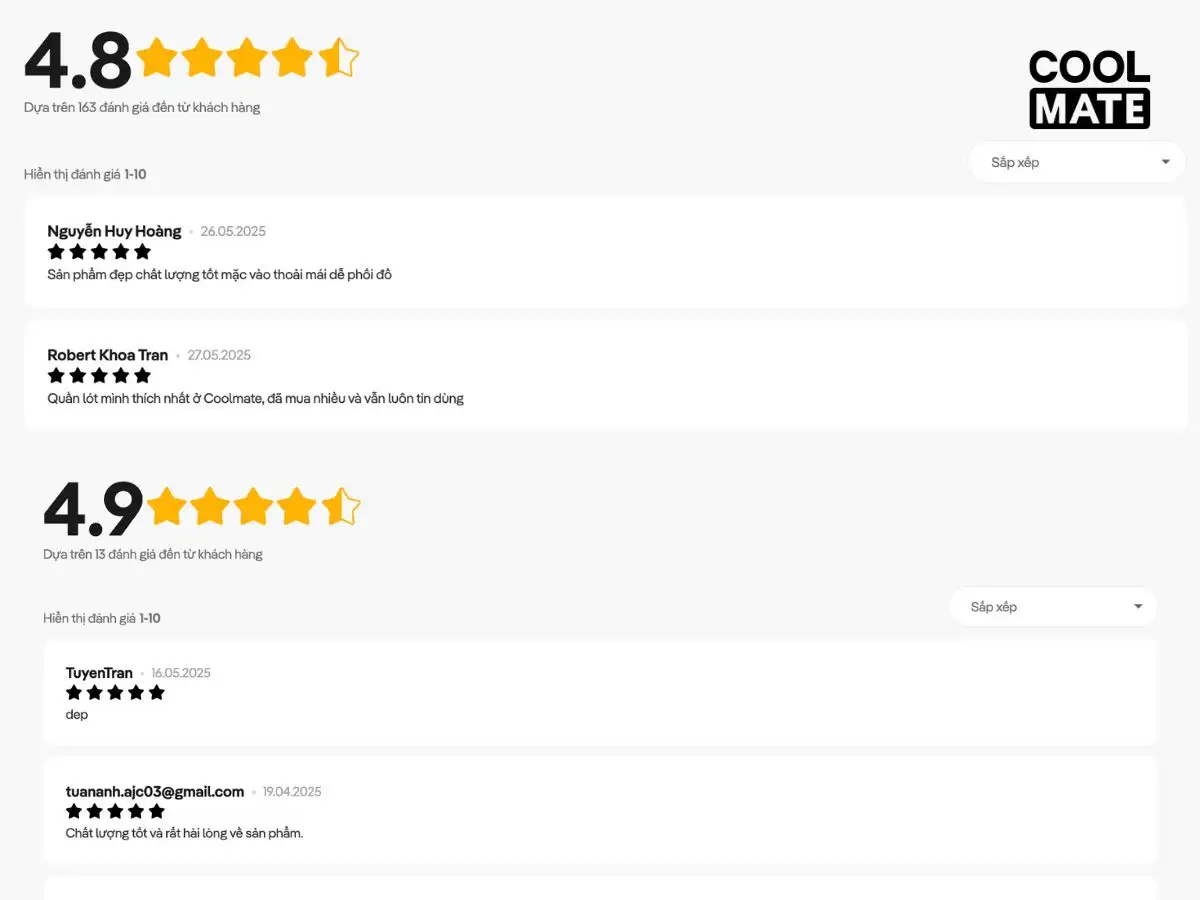The width and height of the screenshot is (1200, 900).
Task: Select reviewer name Robert Khoa Tran
Action: coord(108,355)
